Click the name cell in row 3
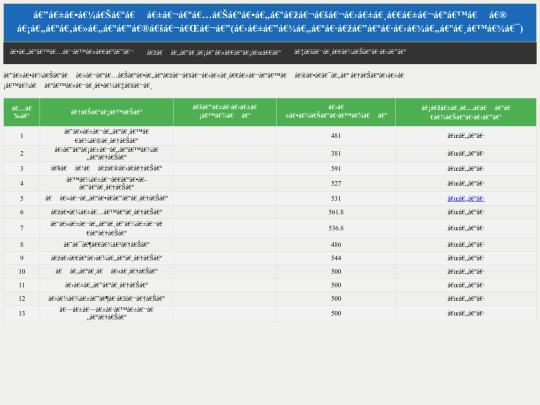The width and height of the screenshot is (540, 405). click(106, 168)
